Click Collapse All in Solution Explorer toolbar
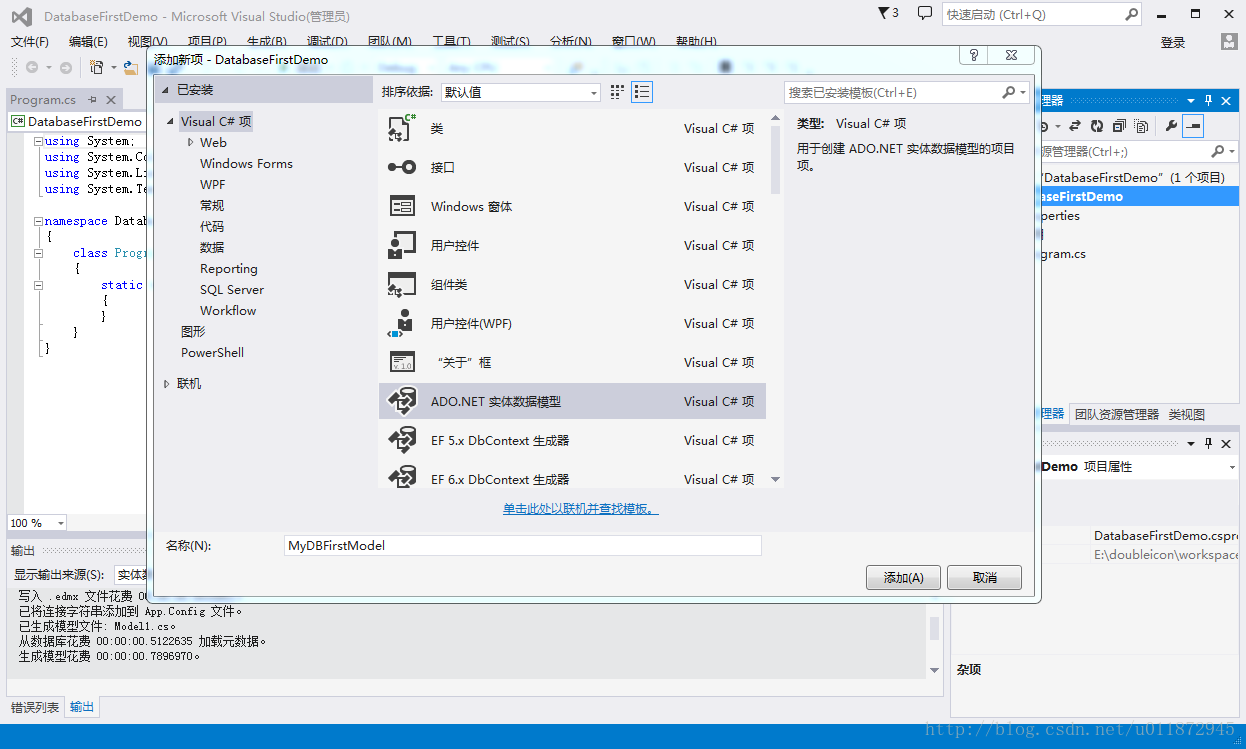The height and width of the screenshot is (749, 1246). point(1118,126)
